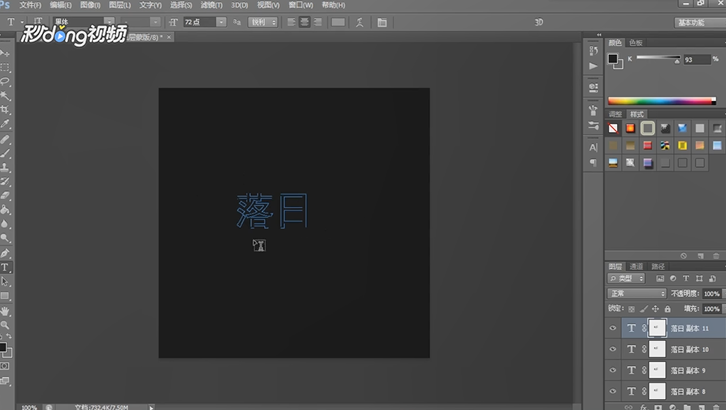726x410 pixels.
Task: Hide the 落日 副本 9 layer
Action: coord(613,370)
